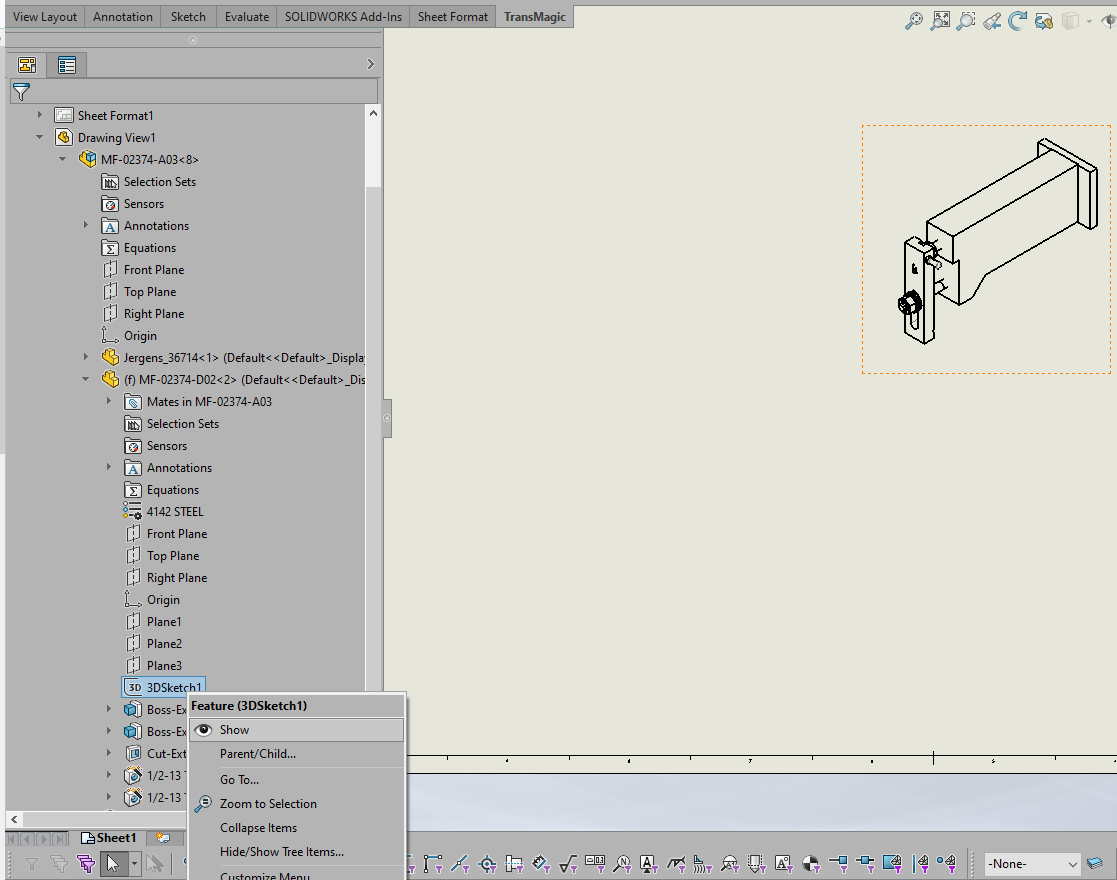Open the FeatureManager design tree tab
1117x880 pixels.
click(27, 65)
